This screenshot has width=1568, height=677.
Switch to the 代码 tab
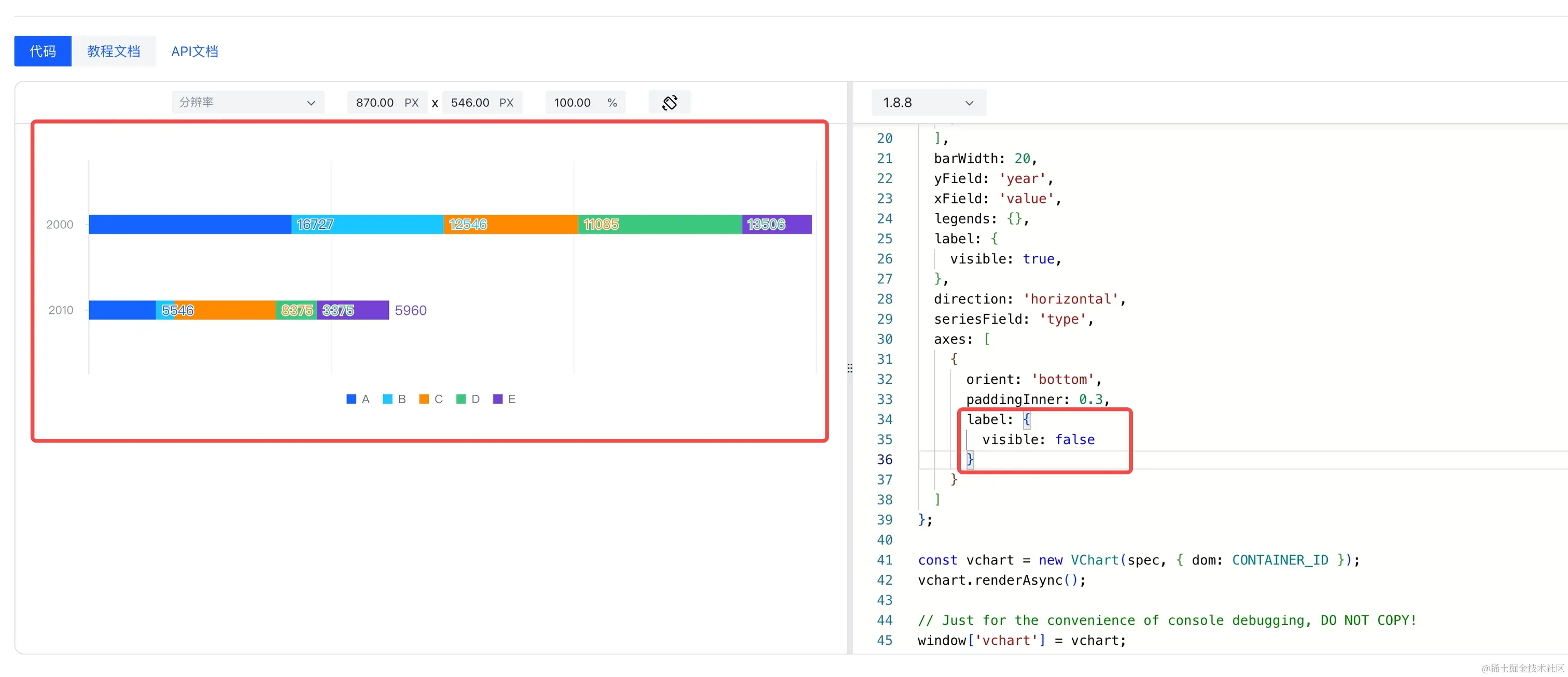[43, 51]
